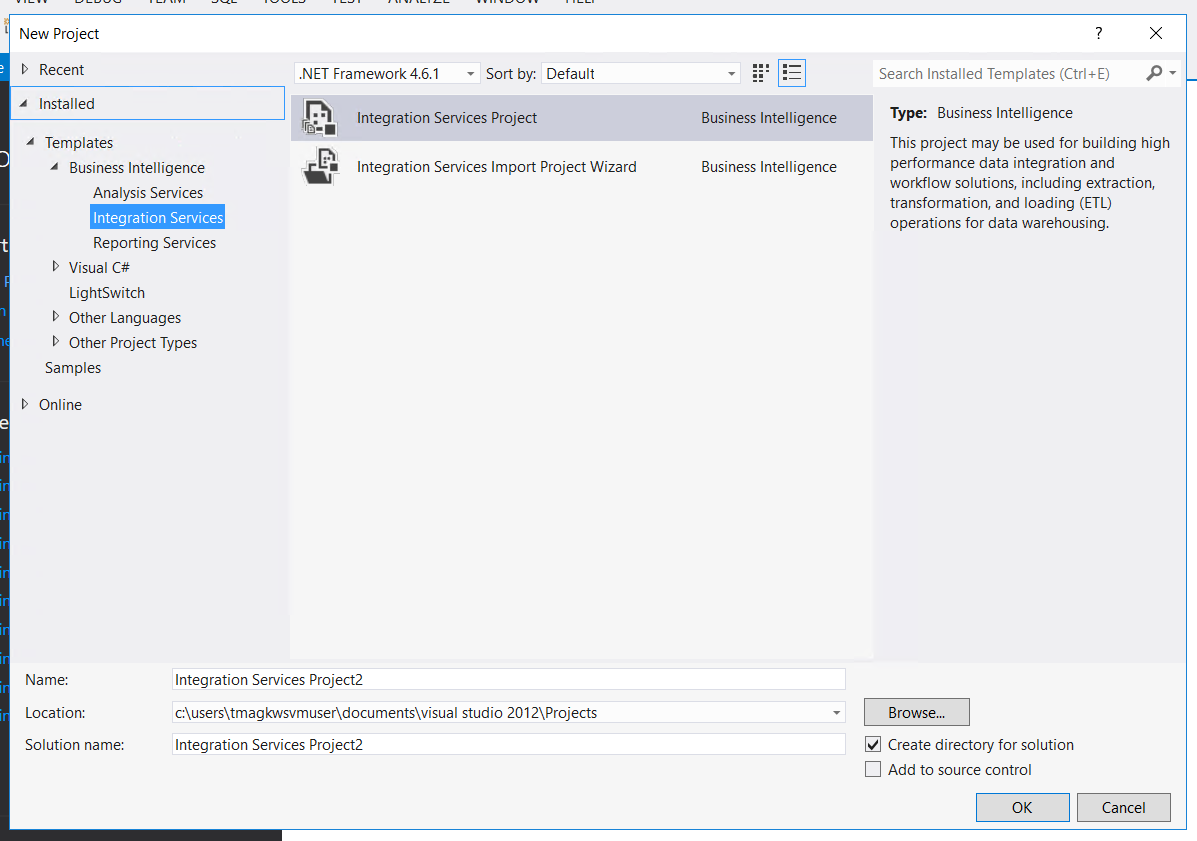This screenshot has height=841, width=1197.
Task: Click Other Project Types label
Action: 133,343
